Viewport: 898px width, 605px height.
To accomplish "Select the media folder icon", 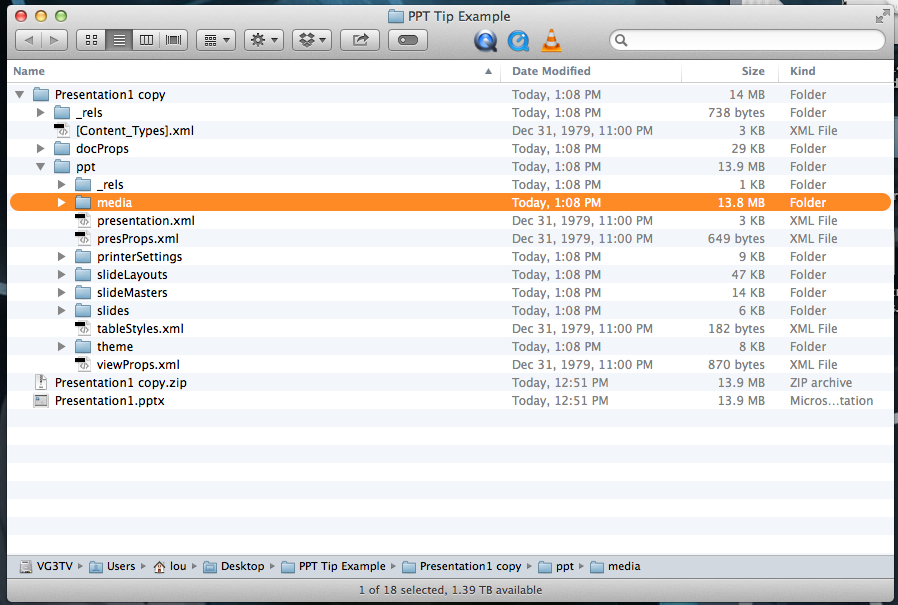I will [x=83, y=202].
